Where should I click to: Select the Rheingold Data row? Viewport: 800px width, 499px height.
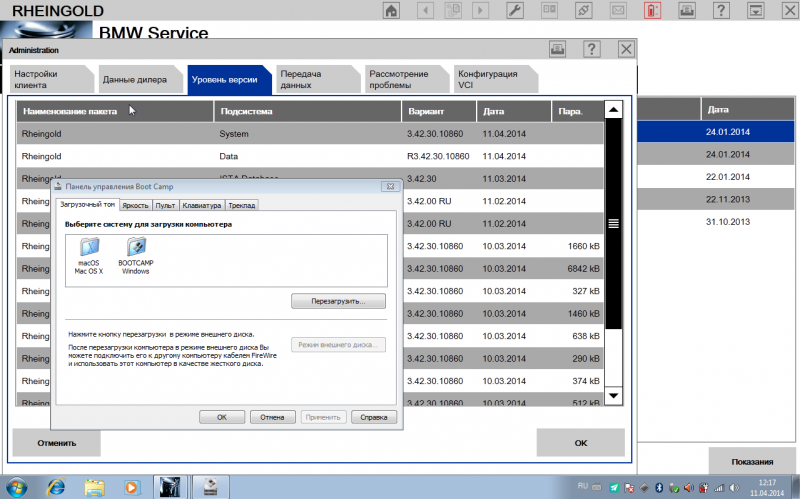[x=310, y=156]
